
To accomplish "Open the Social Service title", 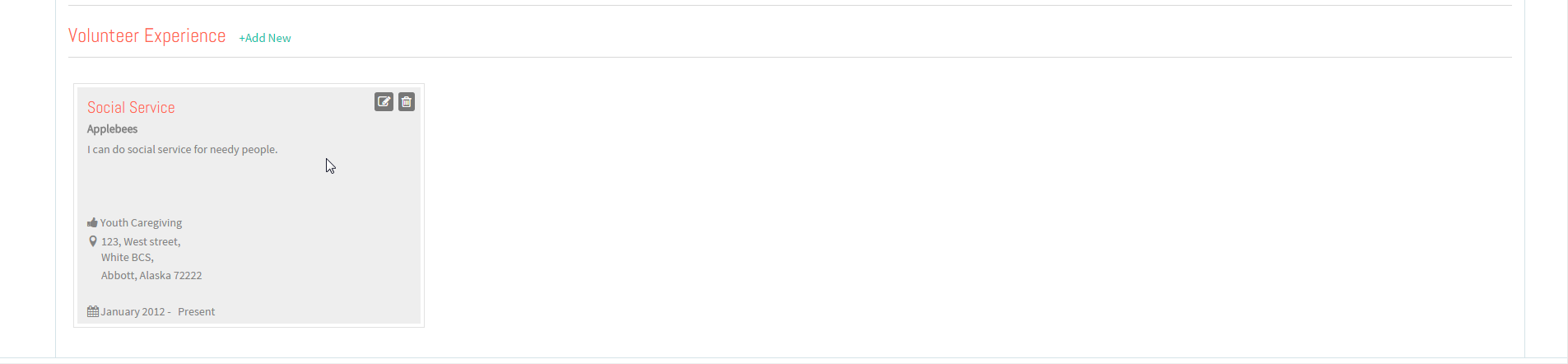I will (131, 108).
